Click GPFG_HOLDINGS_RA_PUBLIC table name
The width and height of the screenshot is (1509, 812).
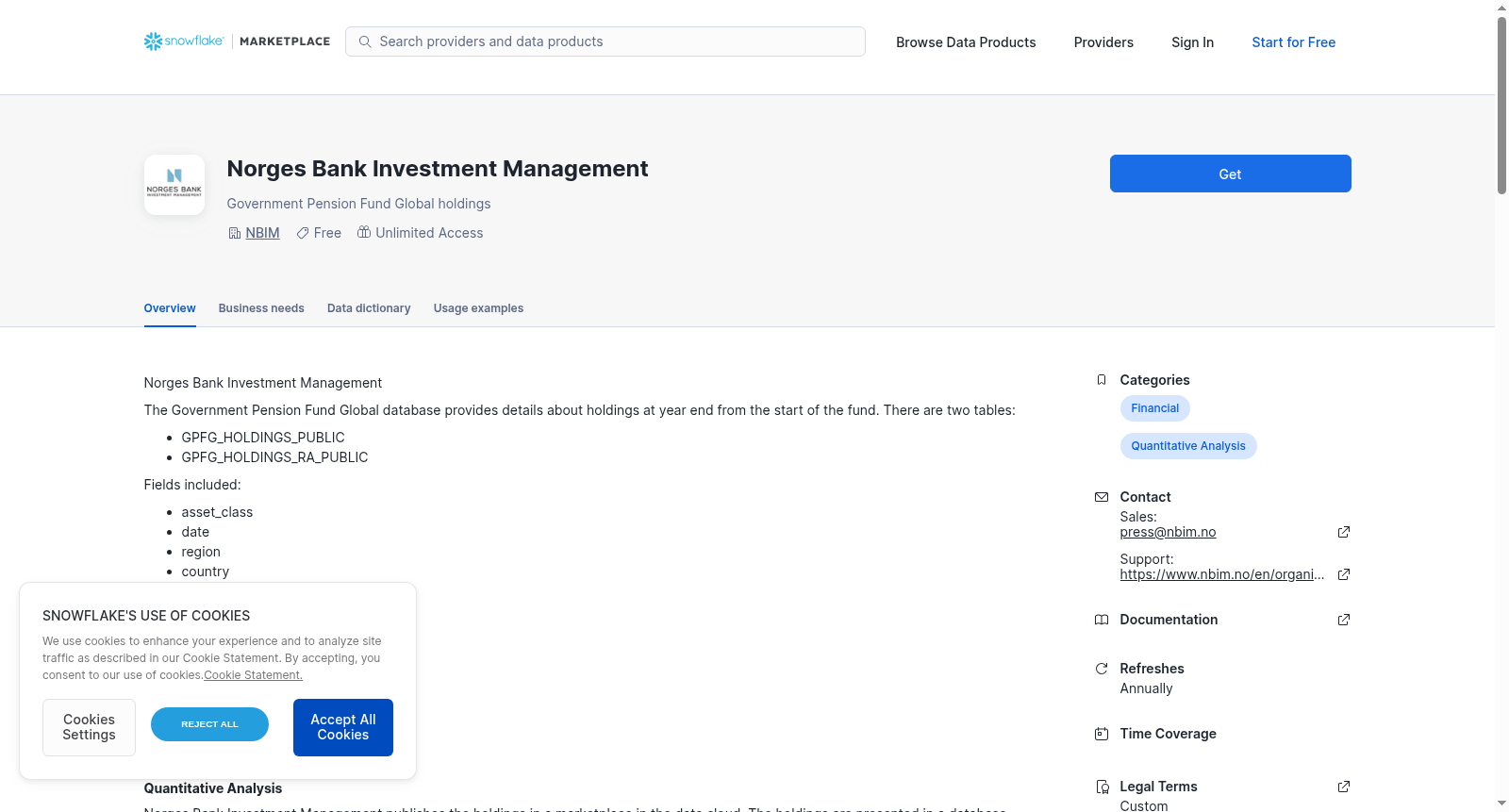pos(274,457)
